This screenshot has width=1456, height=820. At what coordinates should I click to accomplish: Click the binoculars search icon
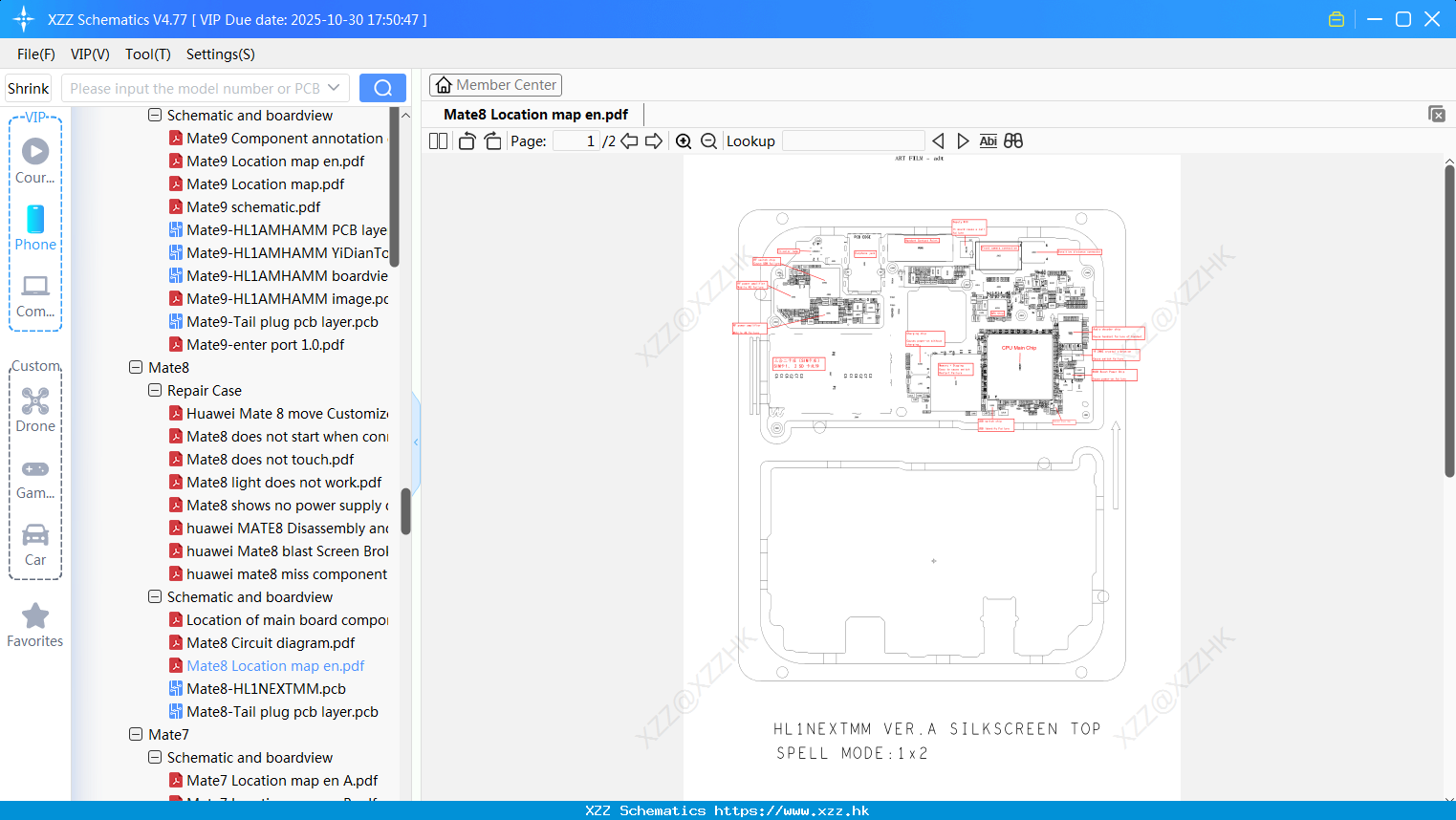(x=1013, y=140)
